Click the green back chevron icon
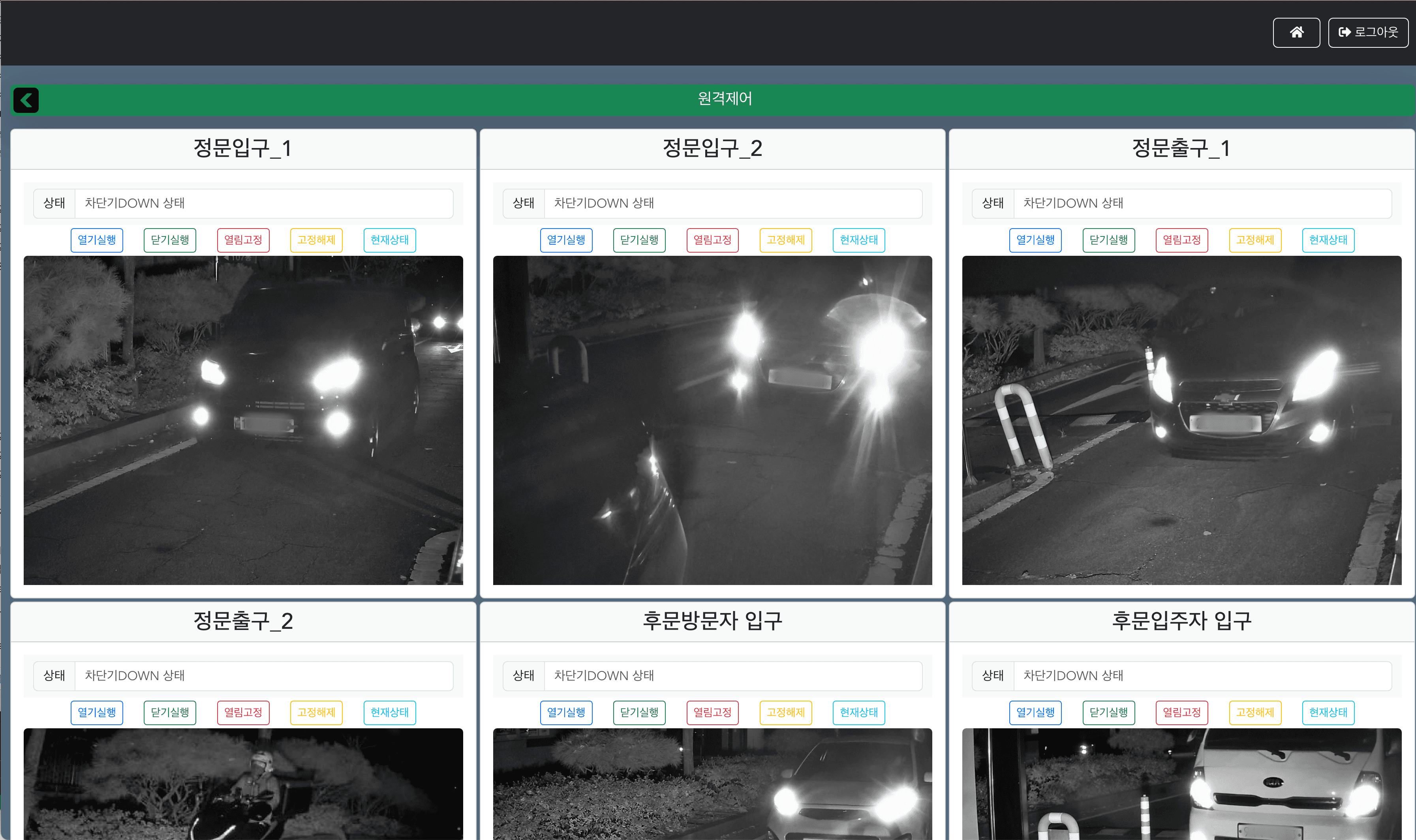Image resolution: width=1416 pixels, height=840 pixels. [26, 100]
